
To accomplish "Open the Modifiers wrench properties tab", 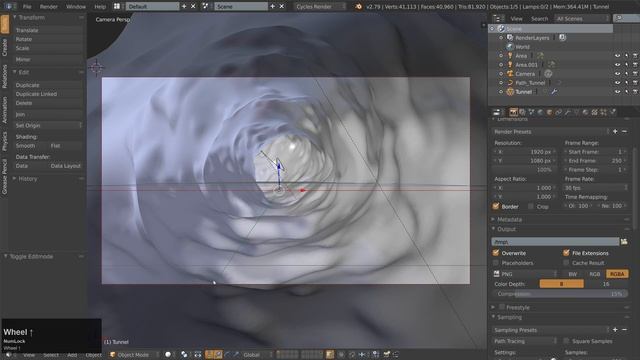I will pos(567,112).
